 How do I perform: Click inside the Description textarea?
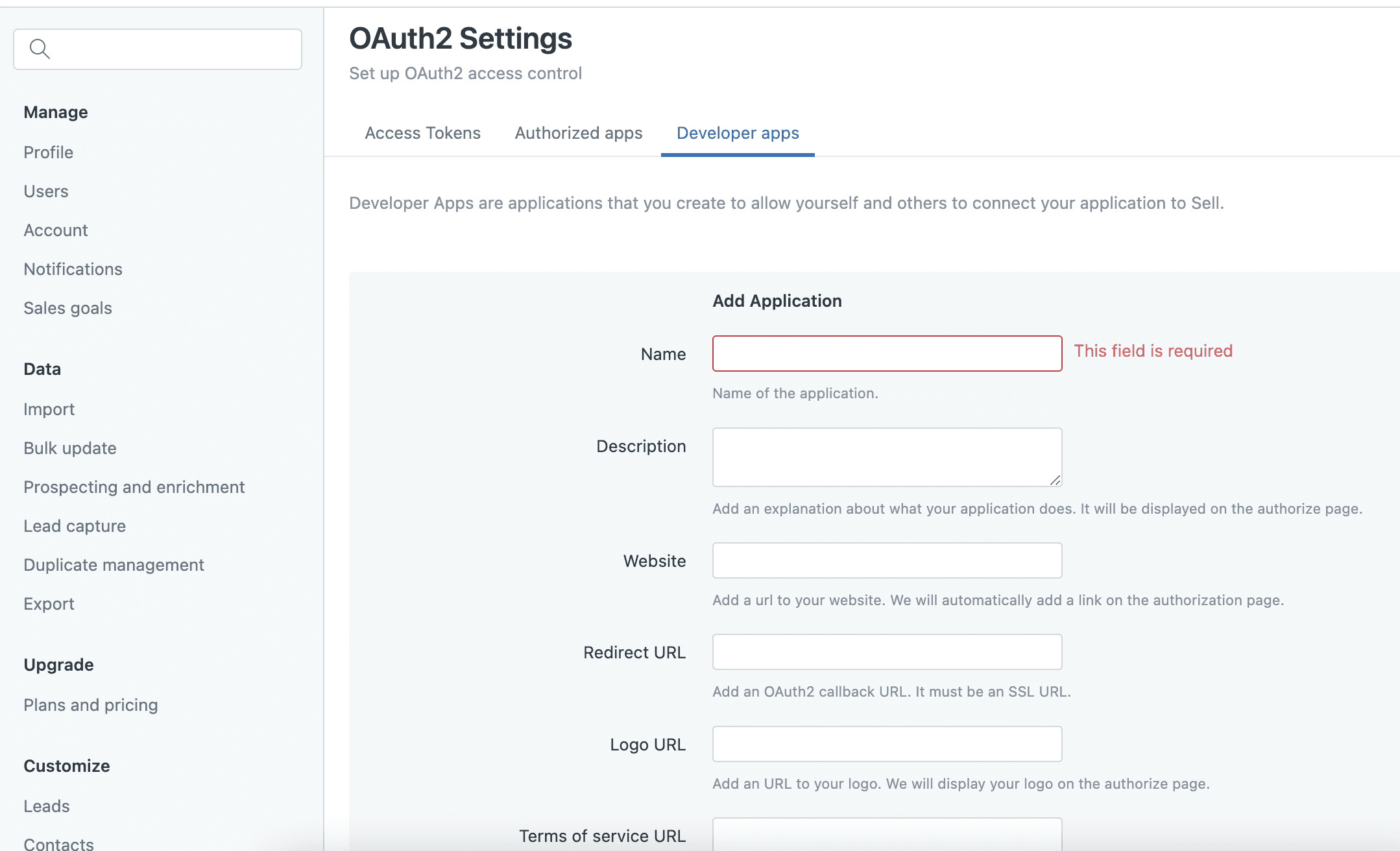click(887, 457)
